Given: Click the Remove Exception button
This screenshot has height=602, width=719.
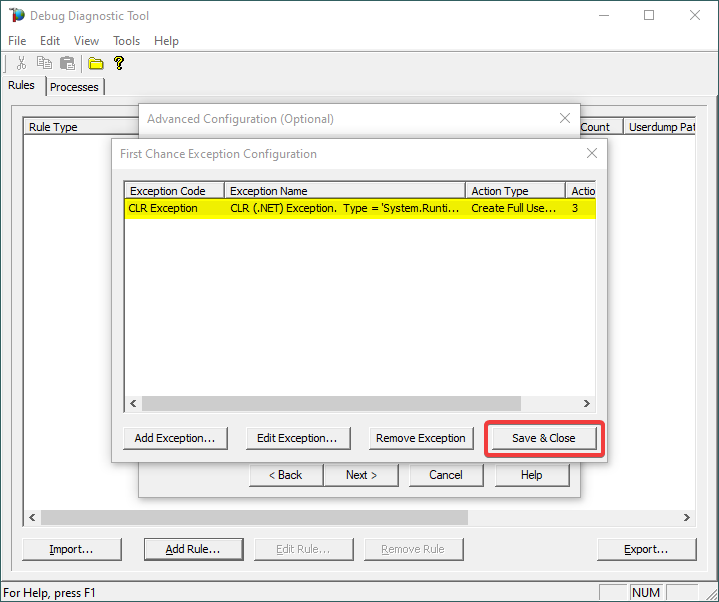Looking at the screenshot, I should click(420, 438).
